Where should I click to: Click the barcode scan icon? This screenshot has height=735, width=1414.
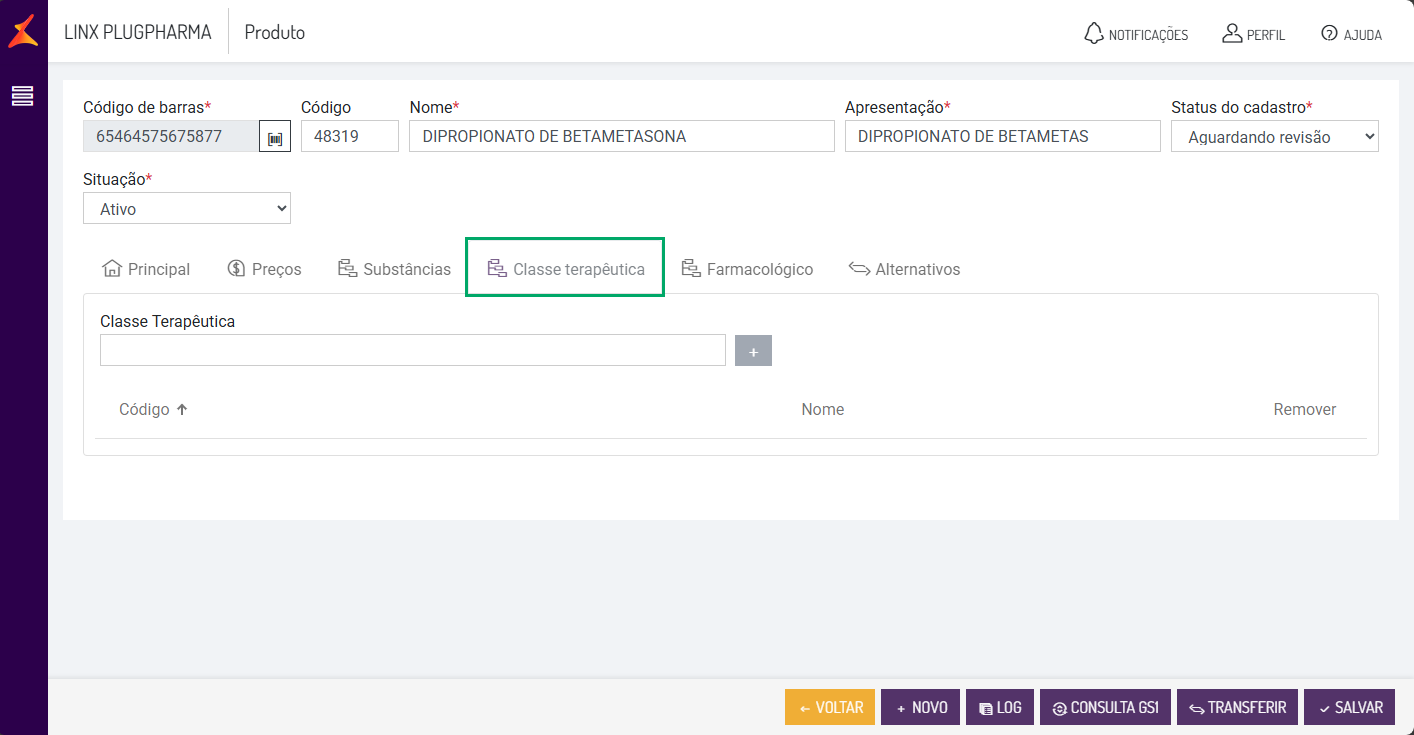pyautogui.click(x=275, y=137)
